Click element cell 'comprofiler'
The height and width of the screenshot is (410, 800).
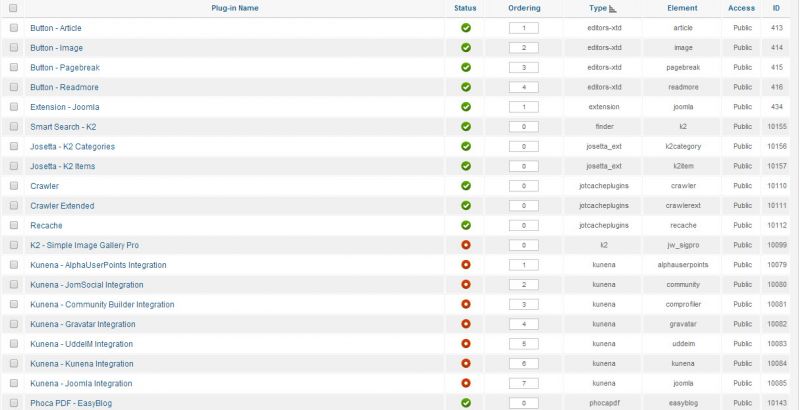point(683,304)
